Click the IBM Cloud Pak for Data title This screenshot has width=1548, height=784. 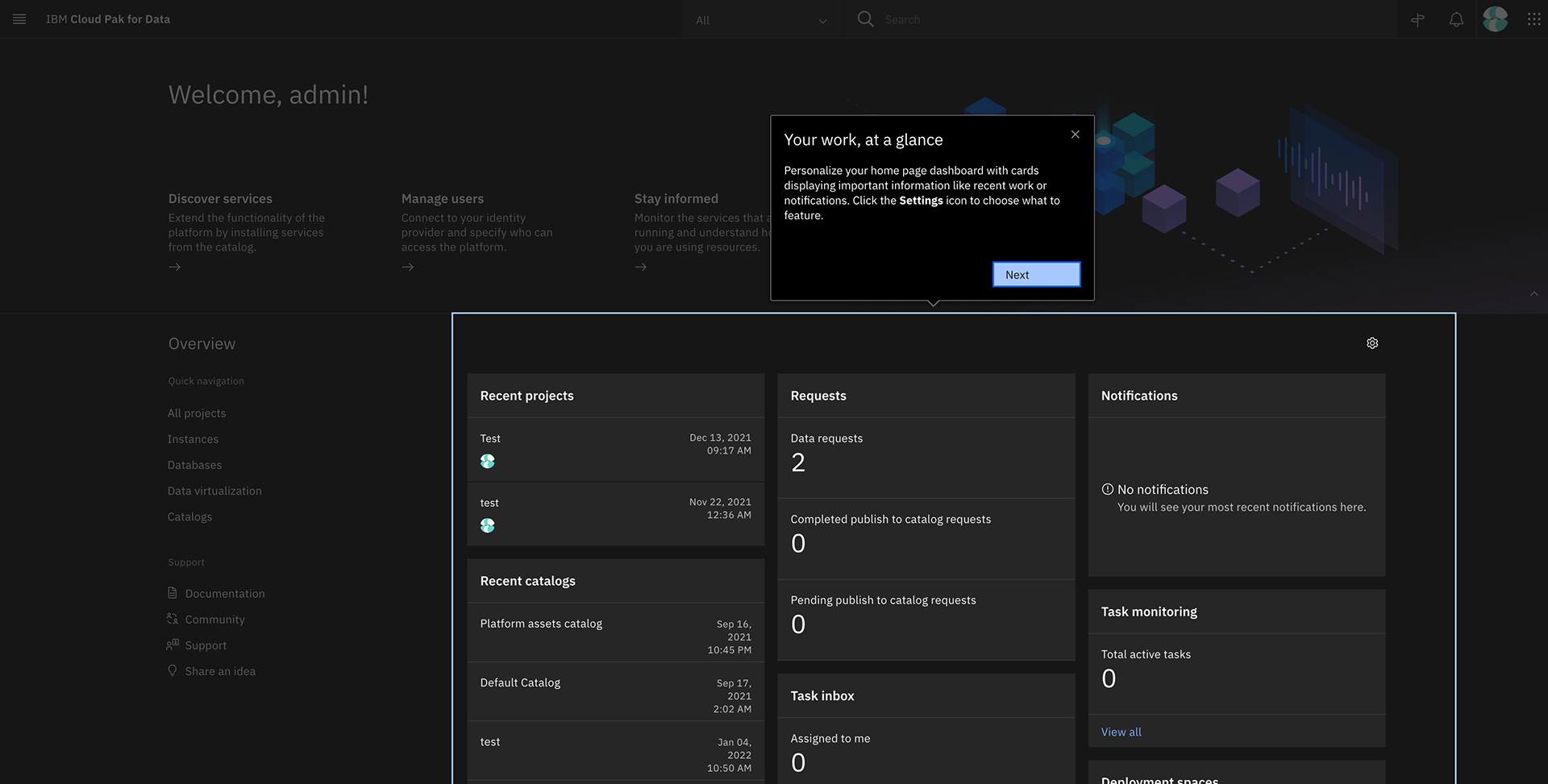[108, 19]
